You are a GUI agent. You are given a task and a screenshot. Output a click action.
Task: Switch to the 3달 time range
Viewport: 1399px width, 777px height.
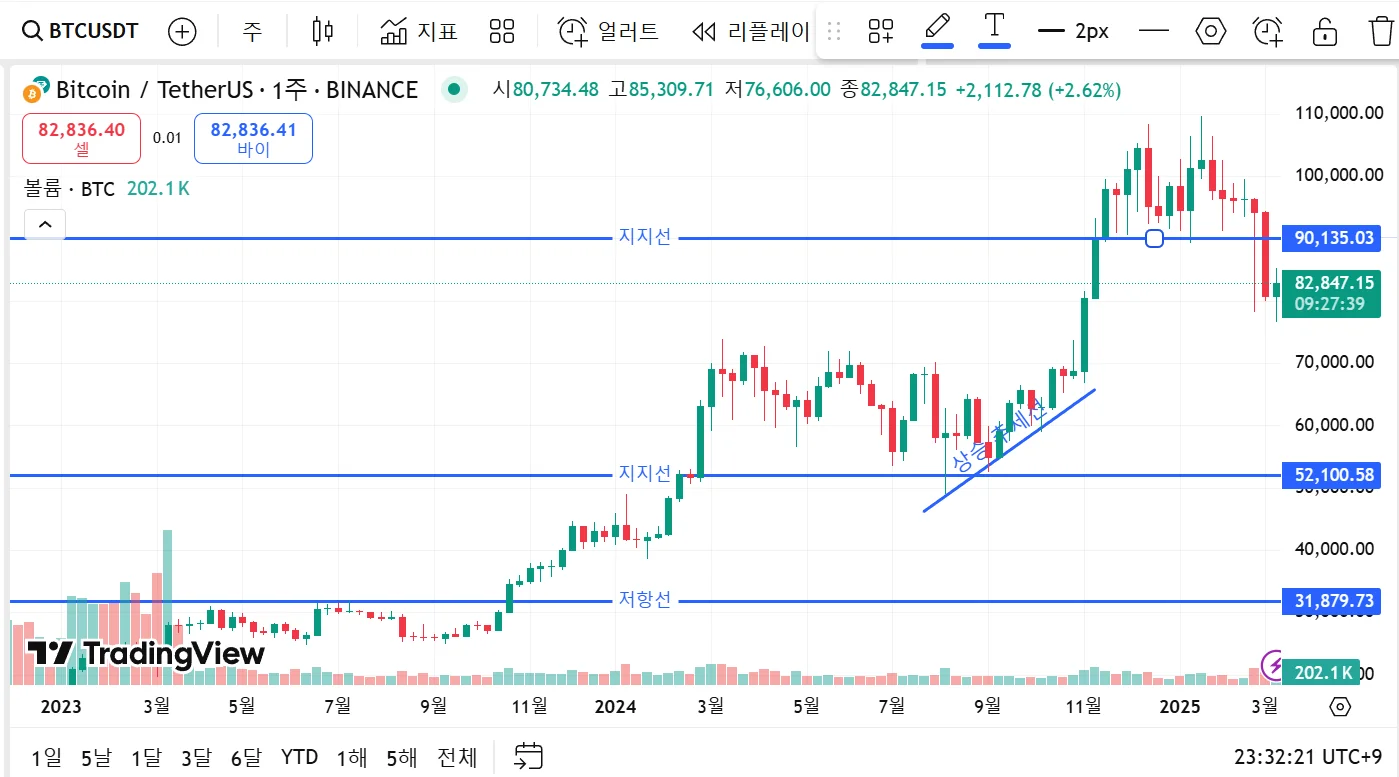click(196, 757)
